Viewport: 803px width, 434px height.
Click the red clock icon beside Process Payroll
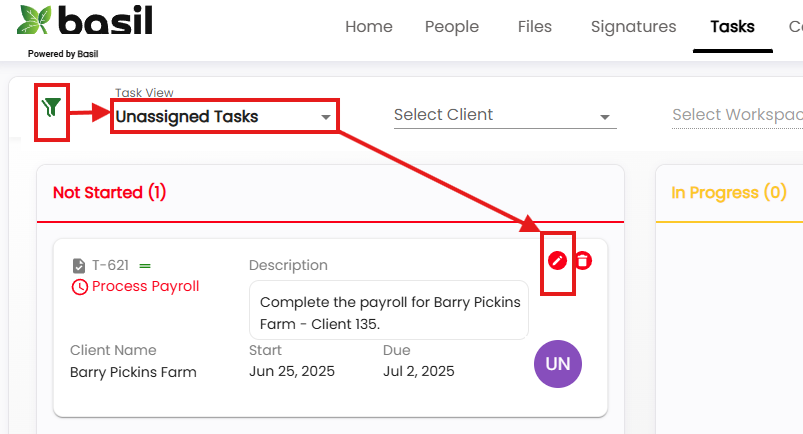pos(79,287)
